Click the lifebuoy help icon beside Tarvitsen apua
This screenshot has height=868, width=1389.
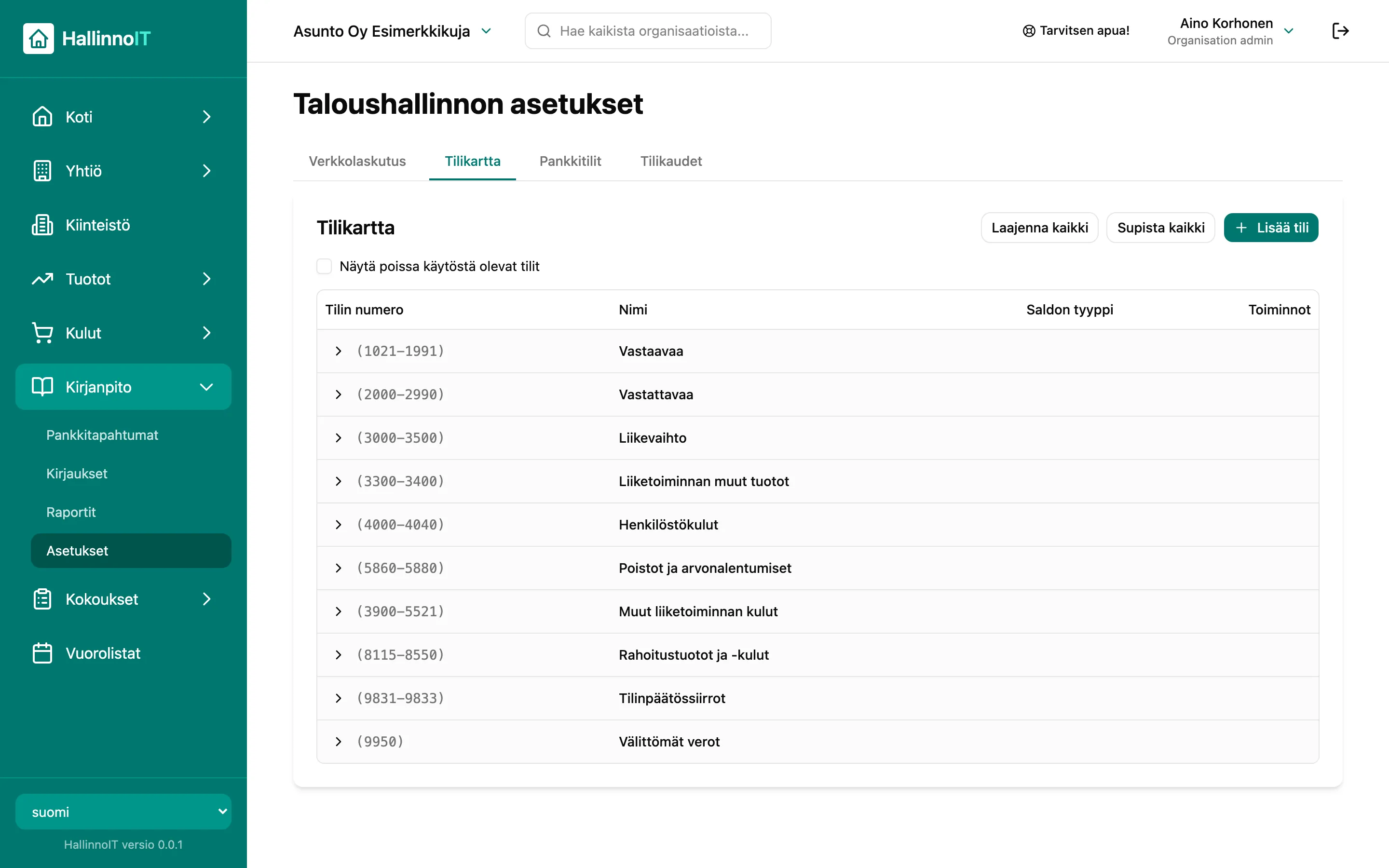pyautogui.click(x=1029, y=31)
